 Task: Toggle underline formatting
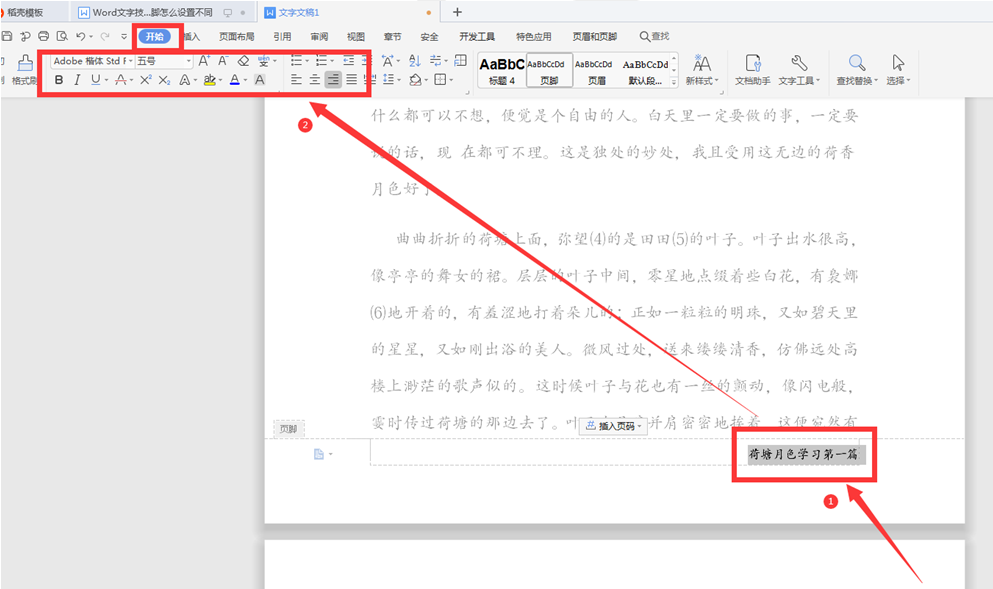click(x=96, y=80)
